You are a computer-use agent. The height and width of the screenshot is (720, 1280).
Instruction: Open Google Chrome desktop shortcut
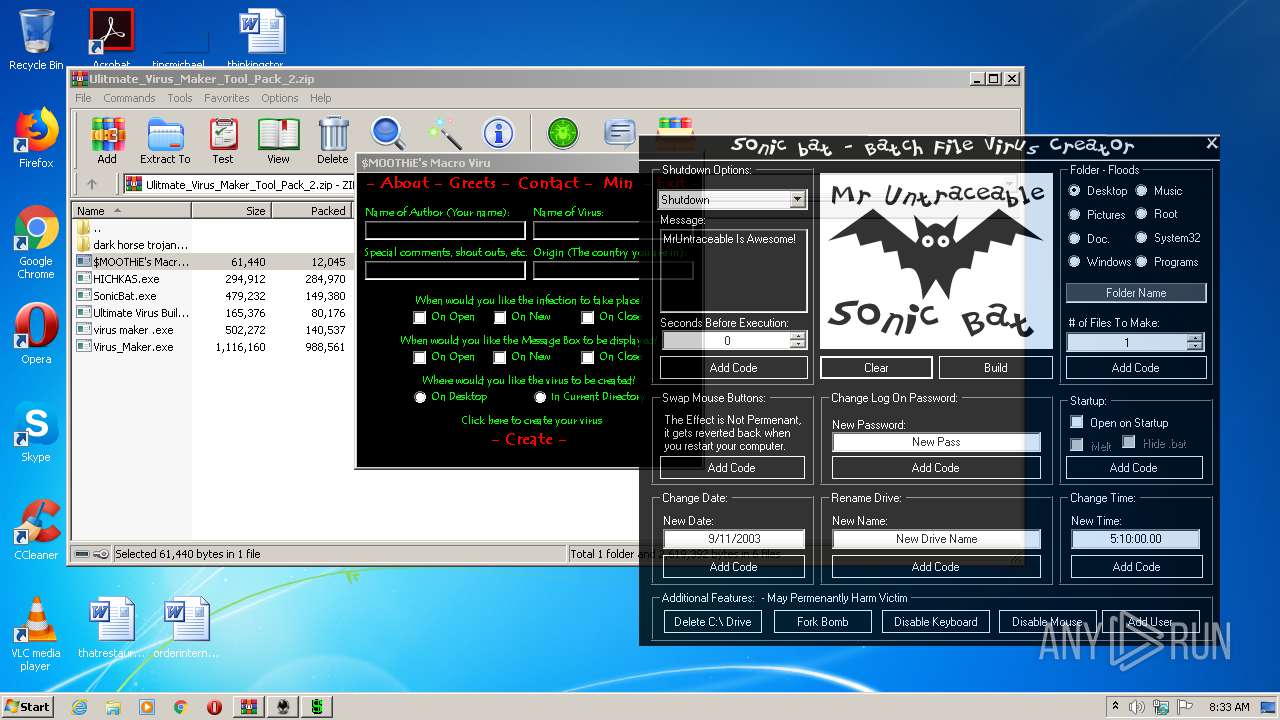[36, 244]
